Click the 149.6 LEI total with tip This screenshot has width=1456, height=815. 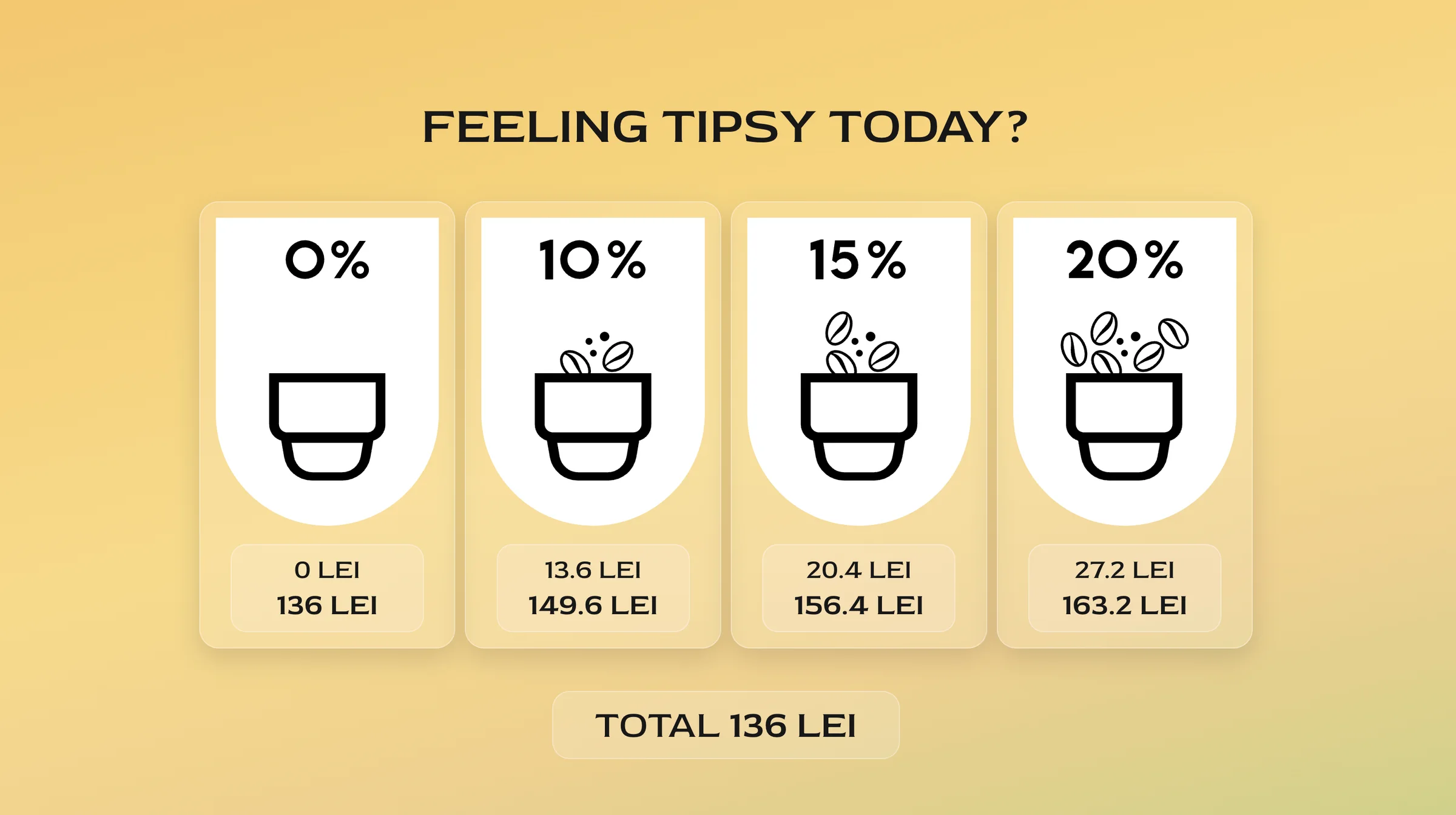593,606
